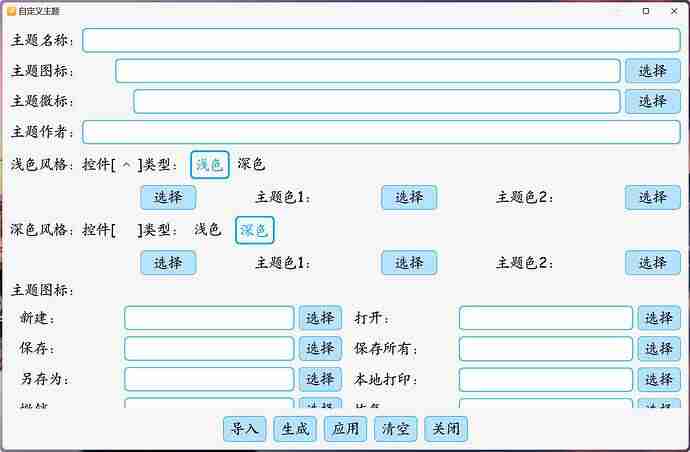The image size is (690, 452).
Task: Click the 打开 icon path field
Action: pyautogui.click(x=546, y=318)
